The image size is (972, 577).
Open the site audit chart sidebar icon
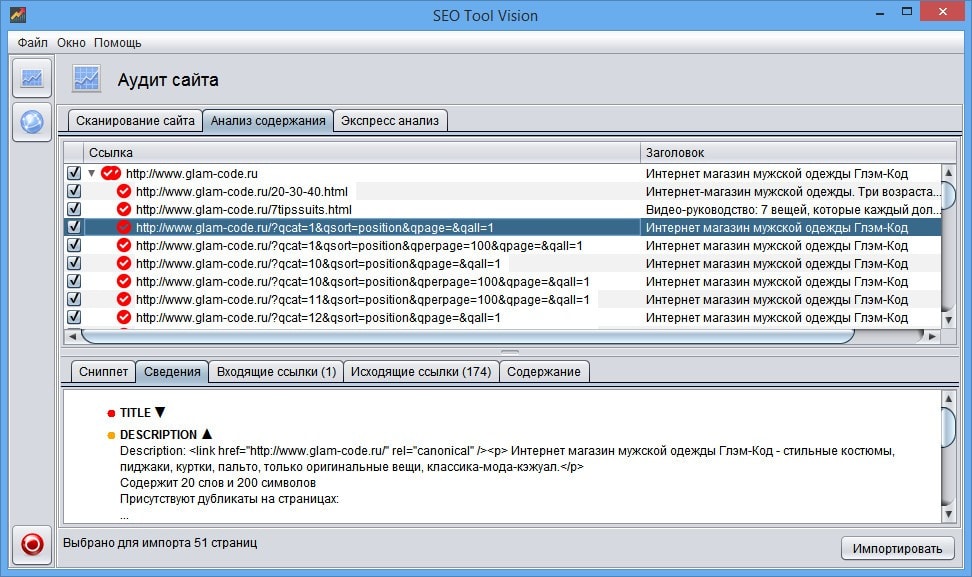pyautogui.click(x=32, y=77)
